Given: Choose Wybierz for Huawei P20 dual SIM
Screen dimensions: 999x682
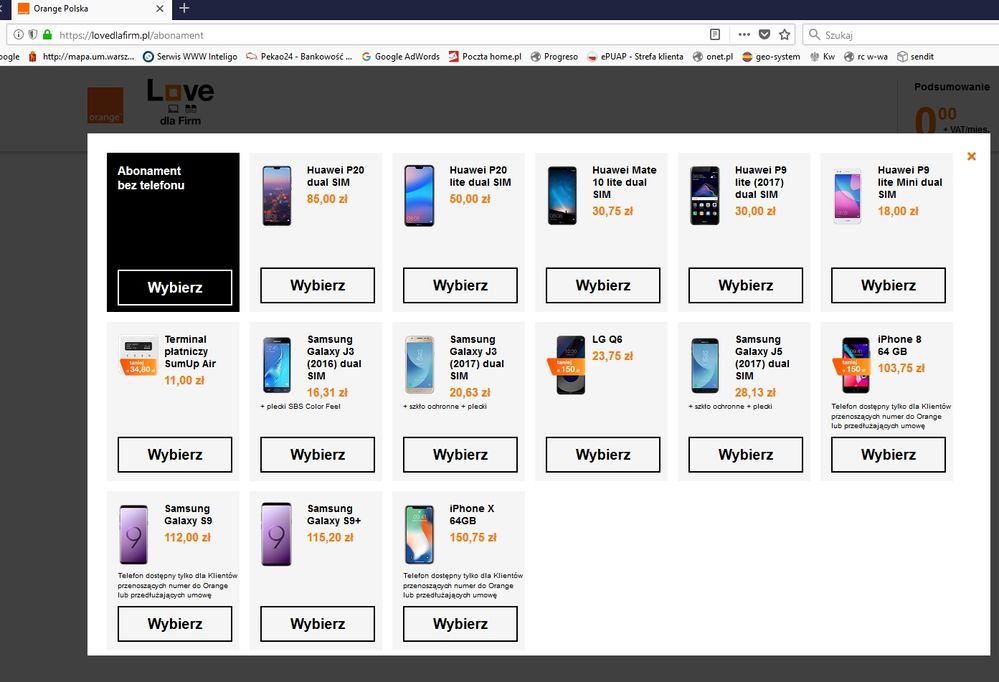Looking at the screenshot, I should click(317, 285).
